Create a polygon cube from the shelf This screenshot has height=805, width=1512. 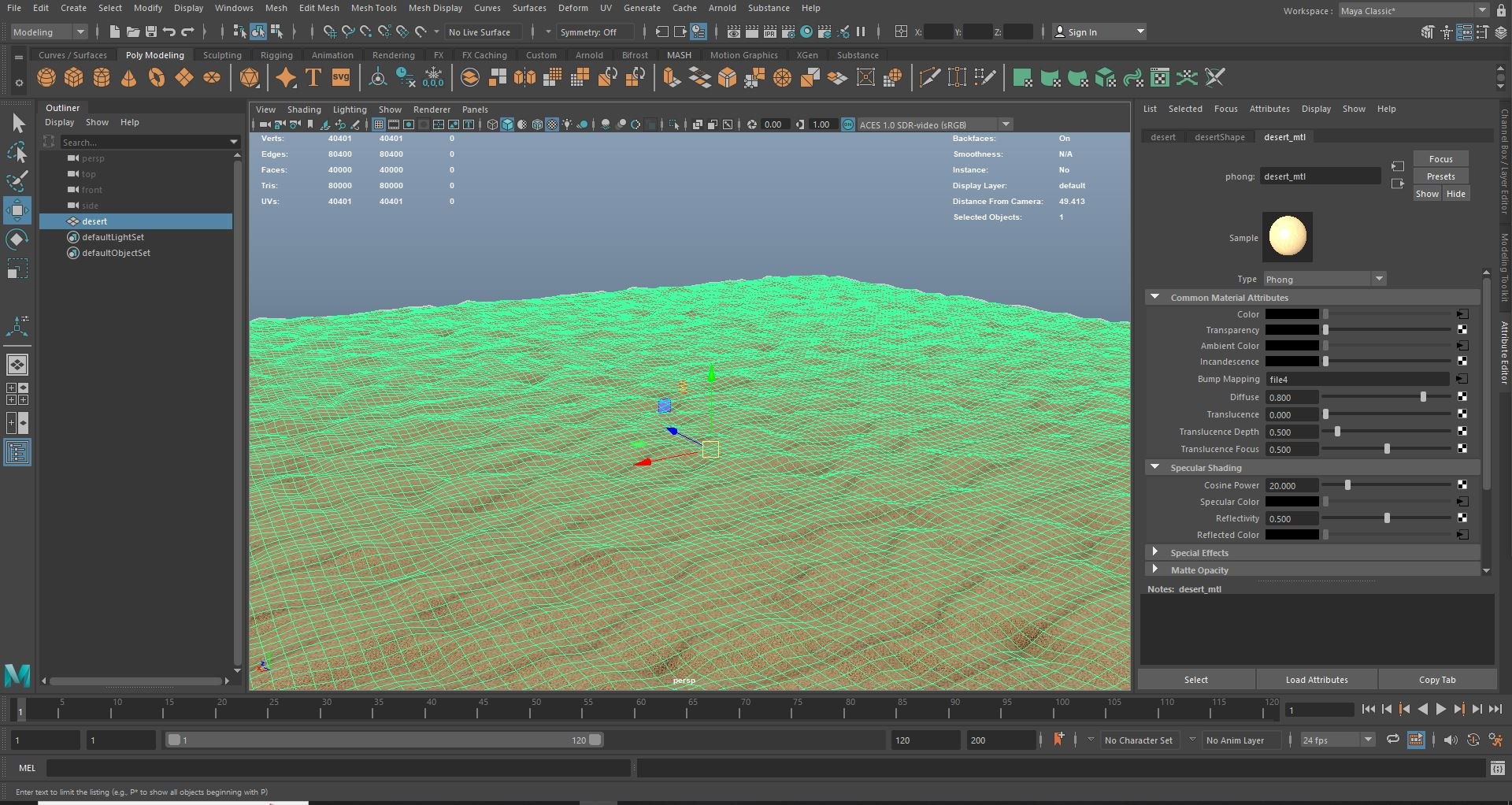click(74, 77)
